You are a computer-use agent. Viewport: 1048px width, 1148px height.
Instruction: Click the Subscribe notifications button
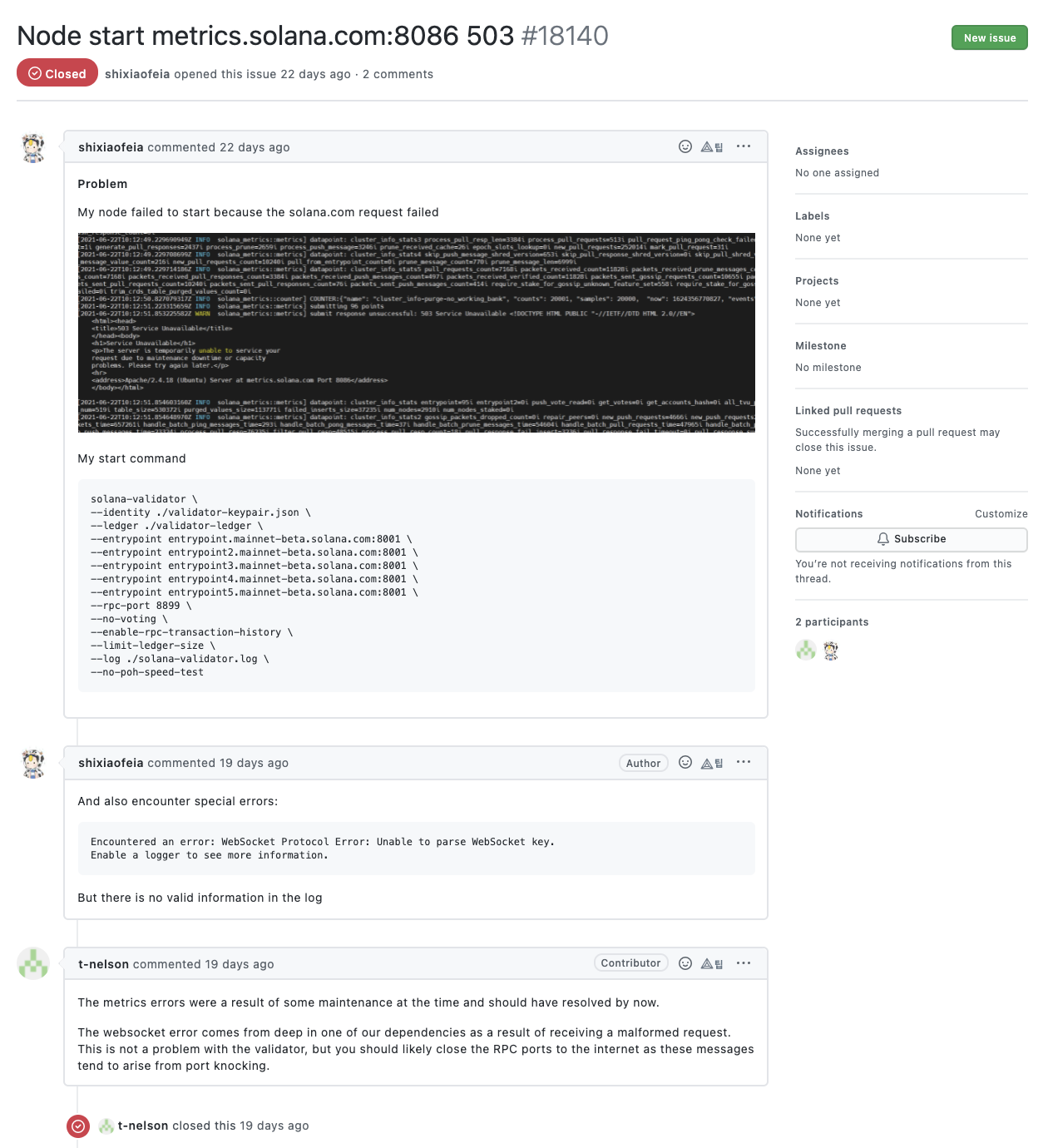click(x=911, y=539)
